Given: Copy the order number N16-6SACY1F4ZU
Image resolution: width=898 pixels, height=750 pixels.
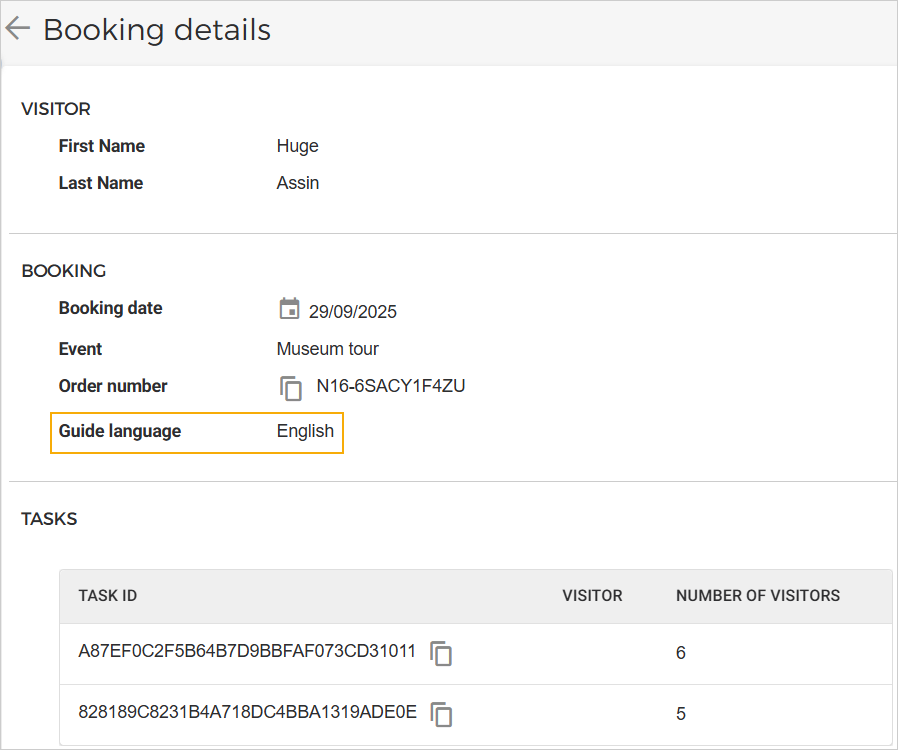Looking at the screenshot, I should 291,388.
